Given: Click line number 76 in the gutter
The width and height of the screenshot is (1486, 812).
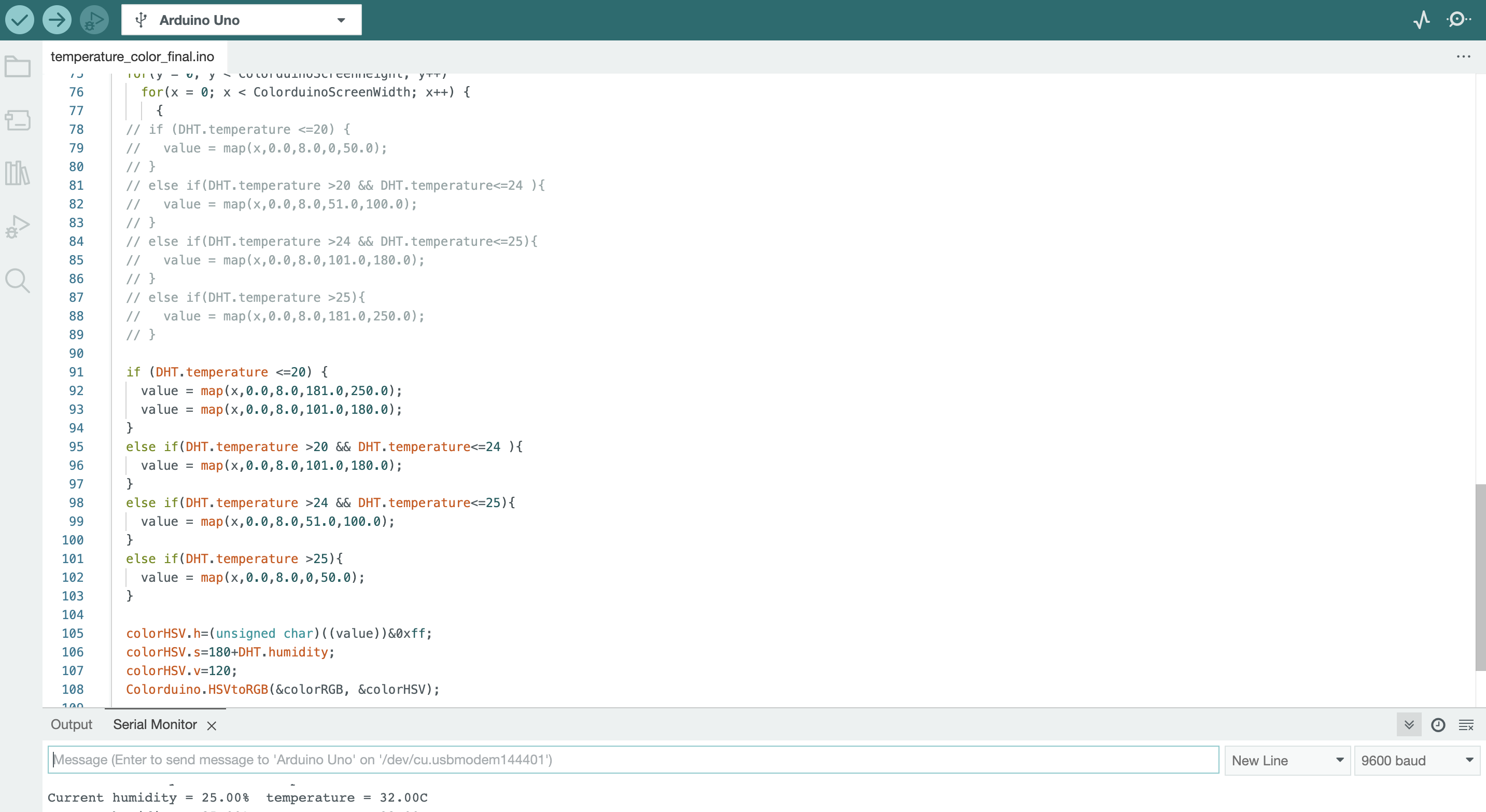Looking at the screenshot, I should point(76,92).
